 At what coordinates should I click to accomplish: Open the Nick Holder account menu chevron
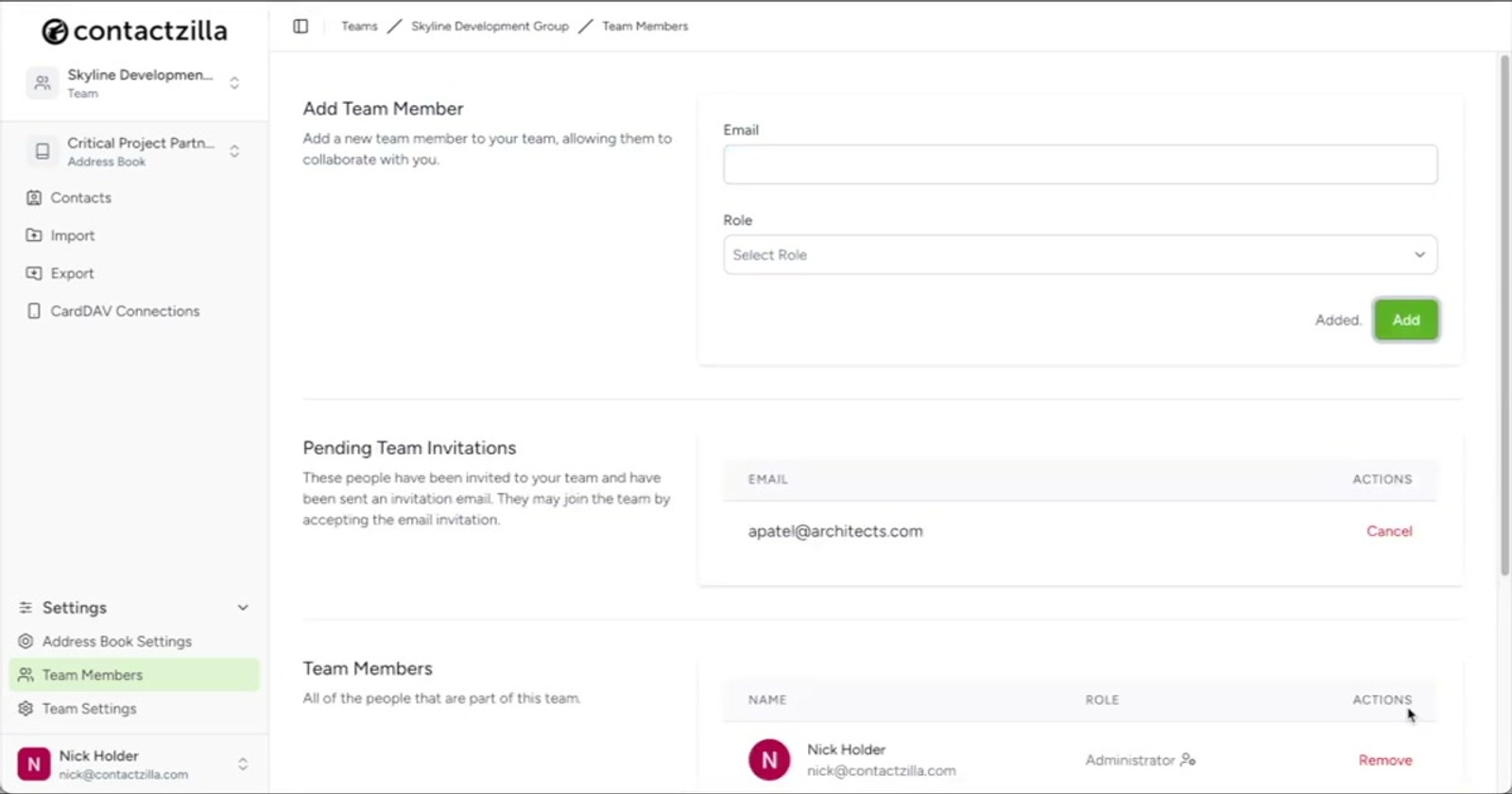(x=243, y=764)
